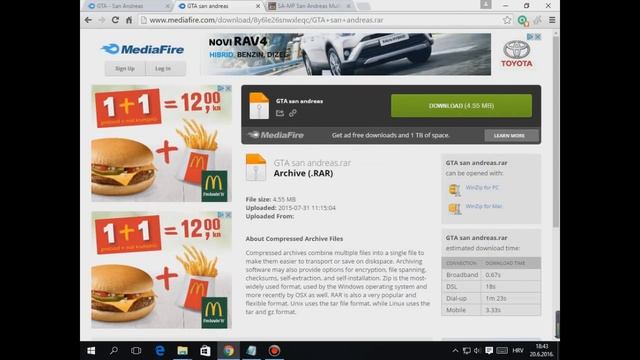Go to the home page icon

click(129, 20)
